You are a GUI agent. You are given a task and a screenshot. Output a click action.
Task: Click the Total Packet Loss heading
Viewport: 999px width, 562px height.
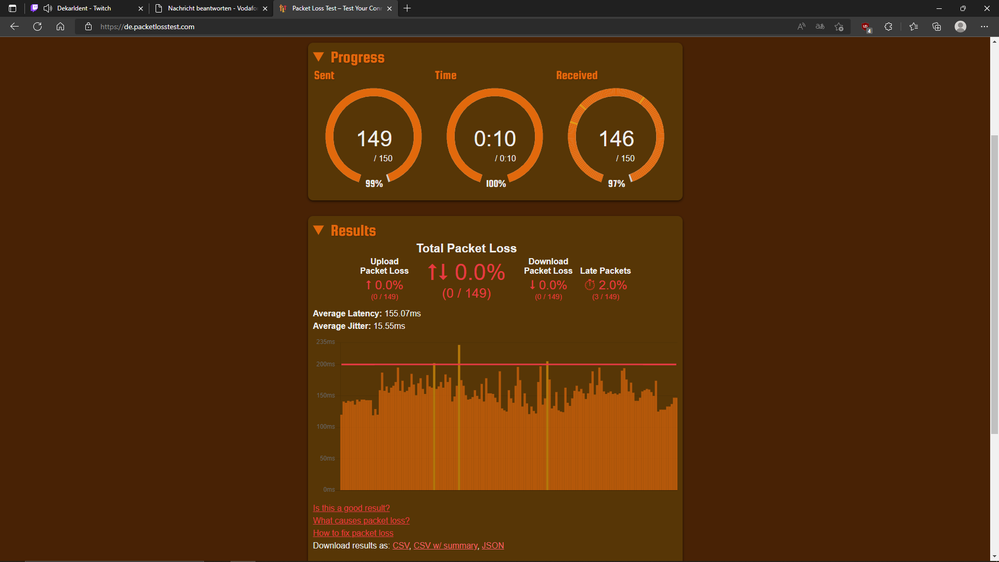coord(466,248)
